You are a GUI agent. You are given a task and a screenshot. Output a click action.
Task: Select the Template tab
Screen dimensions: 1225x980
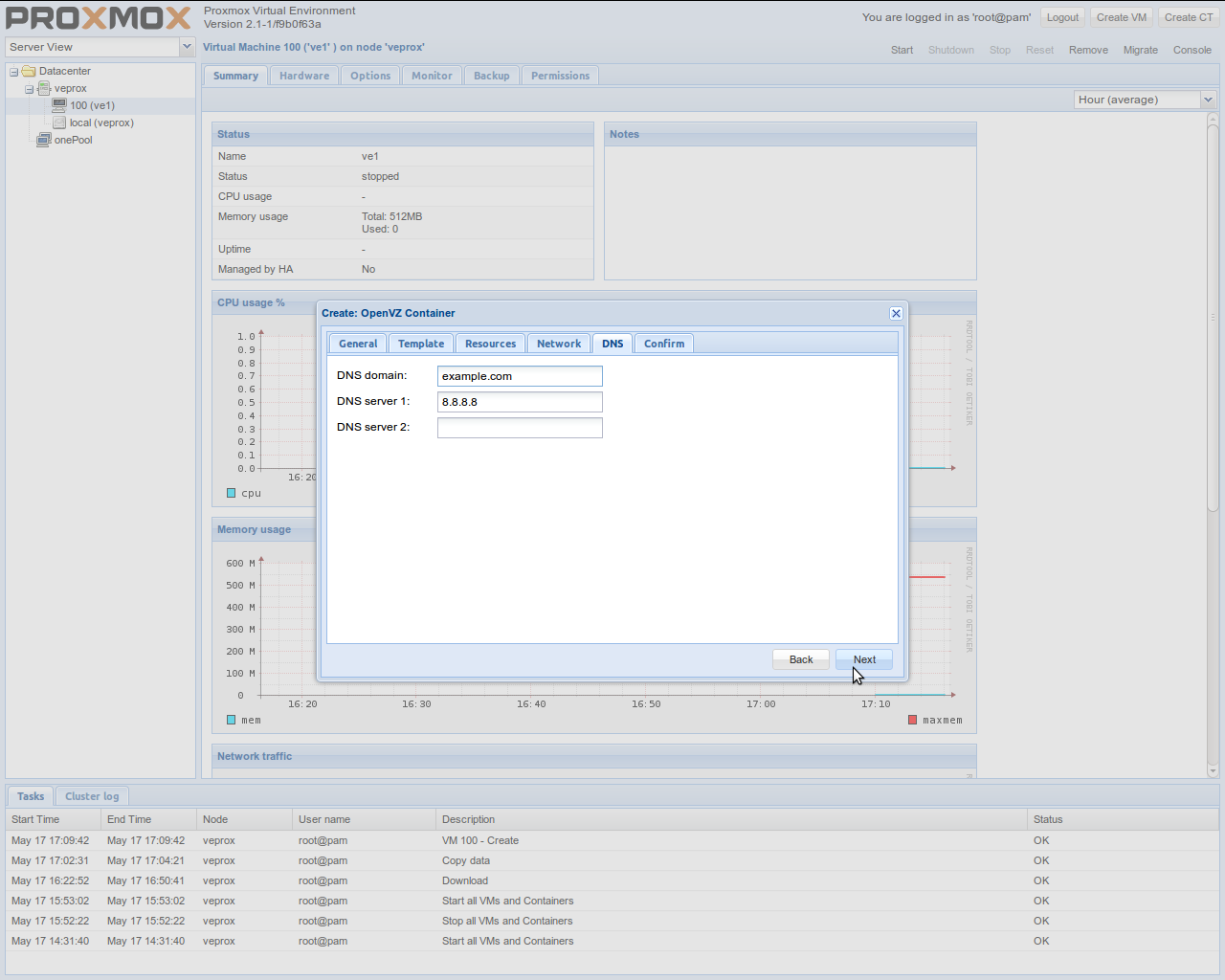[420, 343]
